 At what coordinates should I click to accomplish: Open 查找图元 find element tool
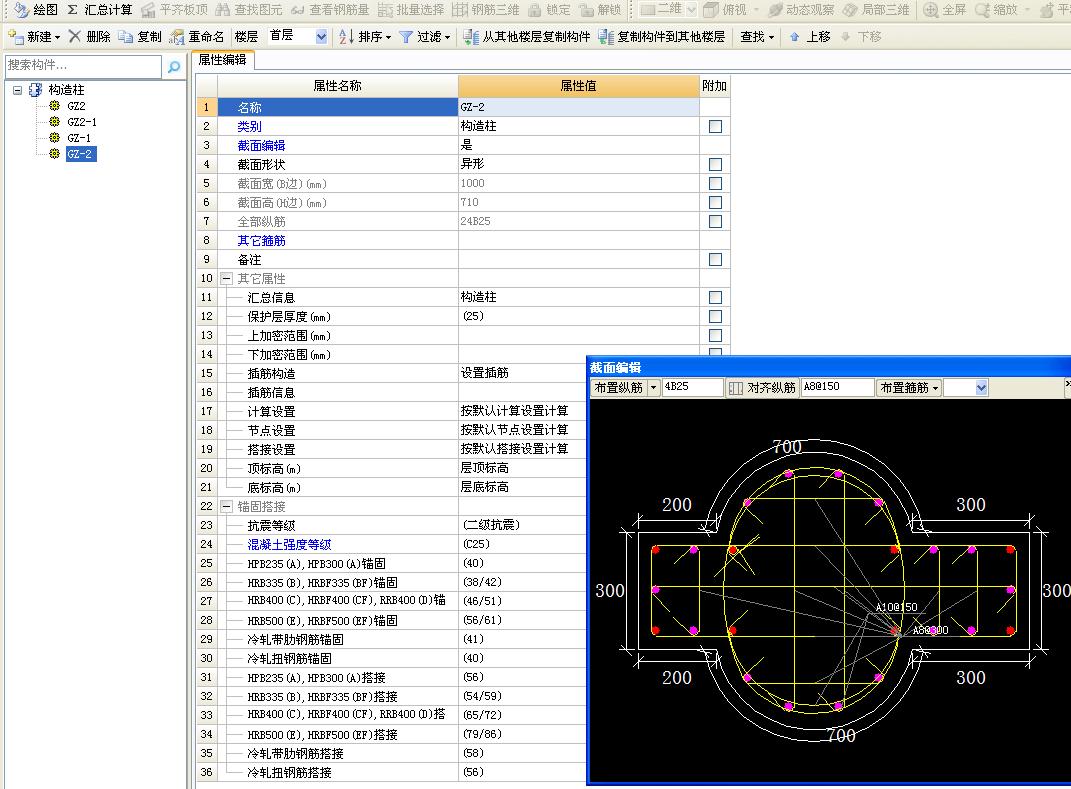coord(249,10)
